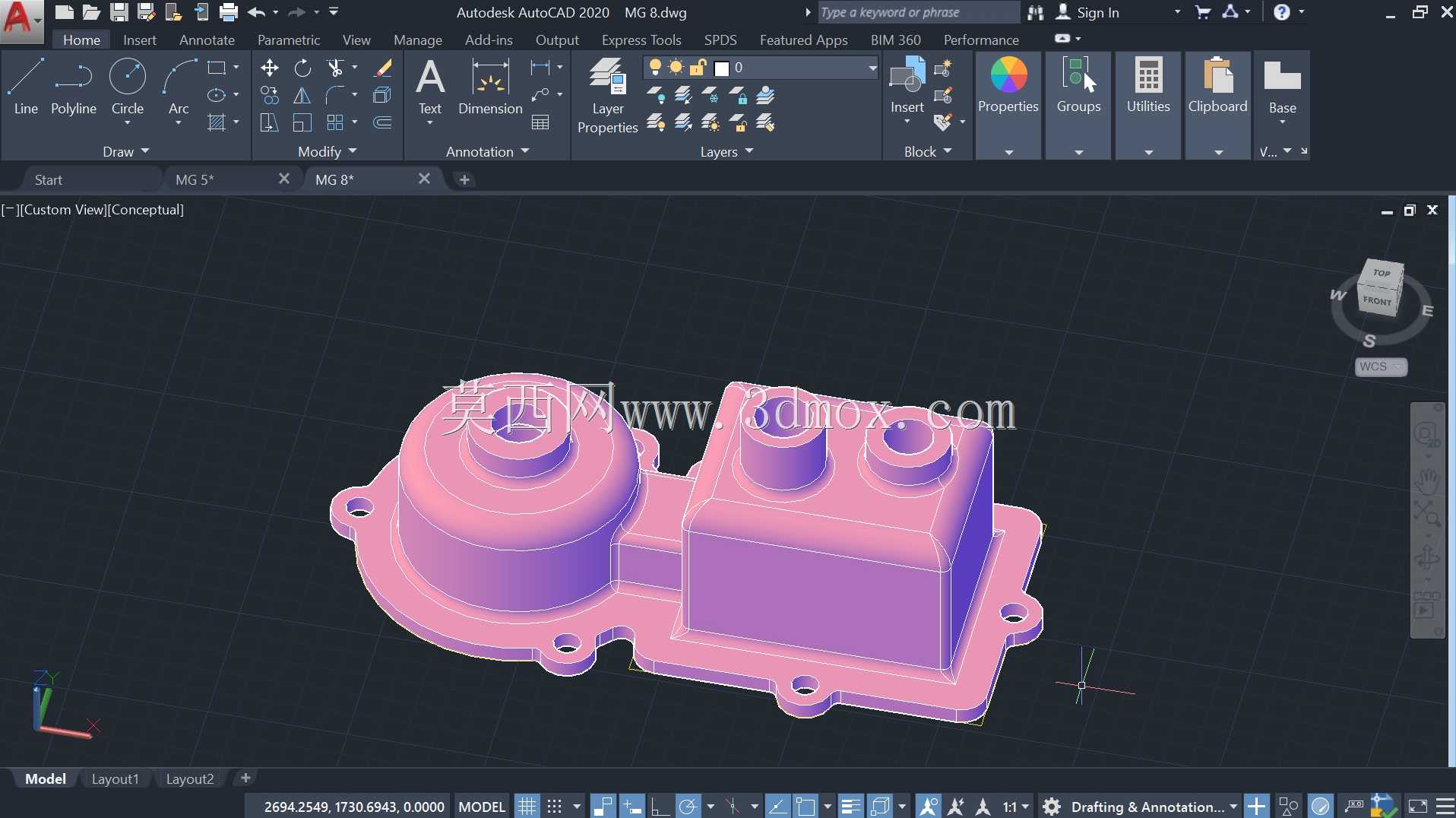1456x818 pixels.
Task: Select the Line drawing tool
Action: click(26, 87)
